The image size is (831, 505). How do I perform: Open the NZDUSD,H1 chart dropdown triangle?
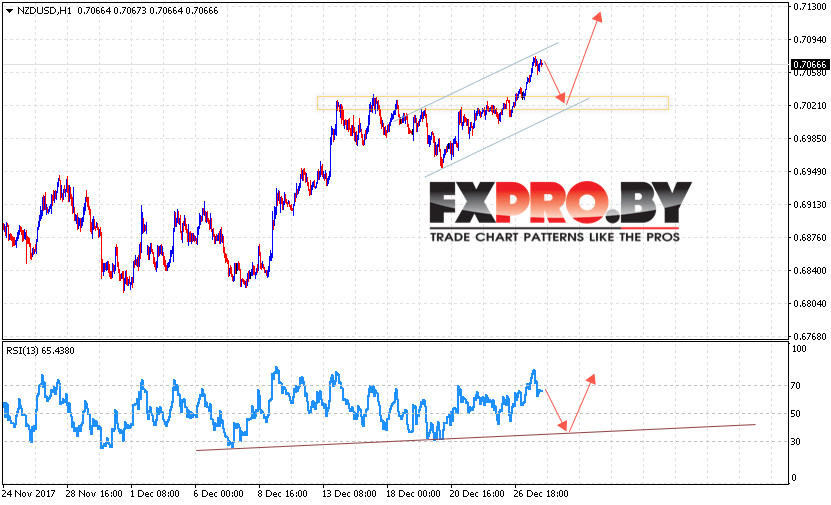pos(9,11)
